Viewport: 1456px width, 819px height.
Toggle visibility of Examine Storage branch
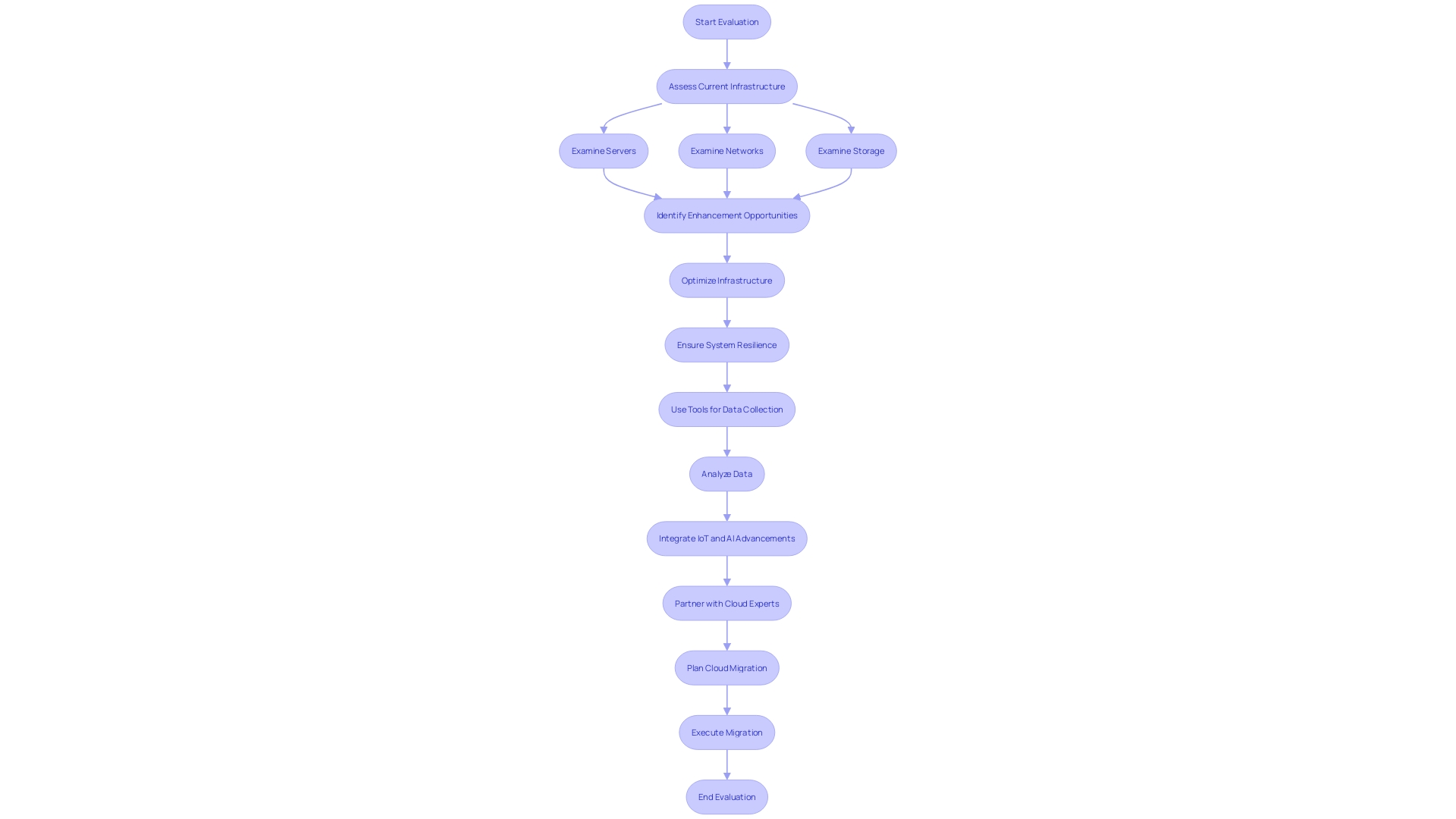click(x=850, y=150)
